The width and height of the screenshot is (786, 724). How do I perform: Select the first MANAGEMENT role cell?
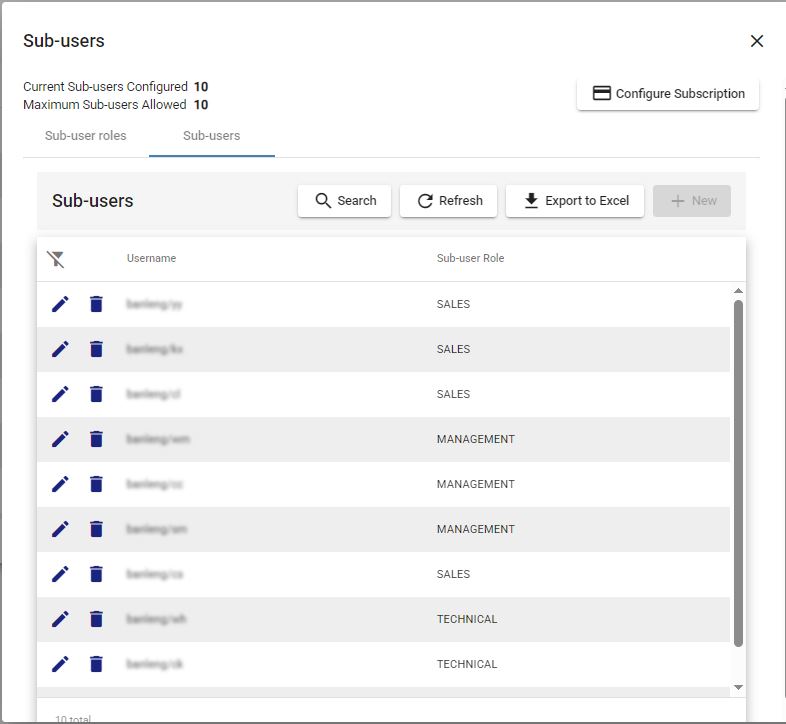coord(475,439)
